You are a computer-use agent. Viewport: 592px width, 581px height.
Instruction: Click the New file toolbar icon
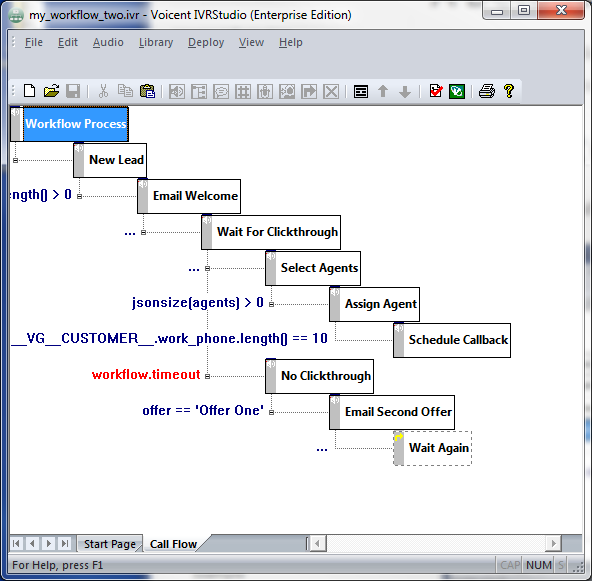tap(29, 91)
